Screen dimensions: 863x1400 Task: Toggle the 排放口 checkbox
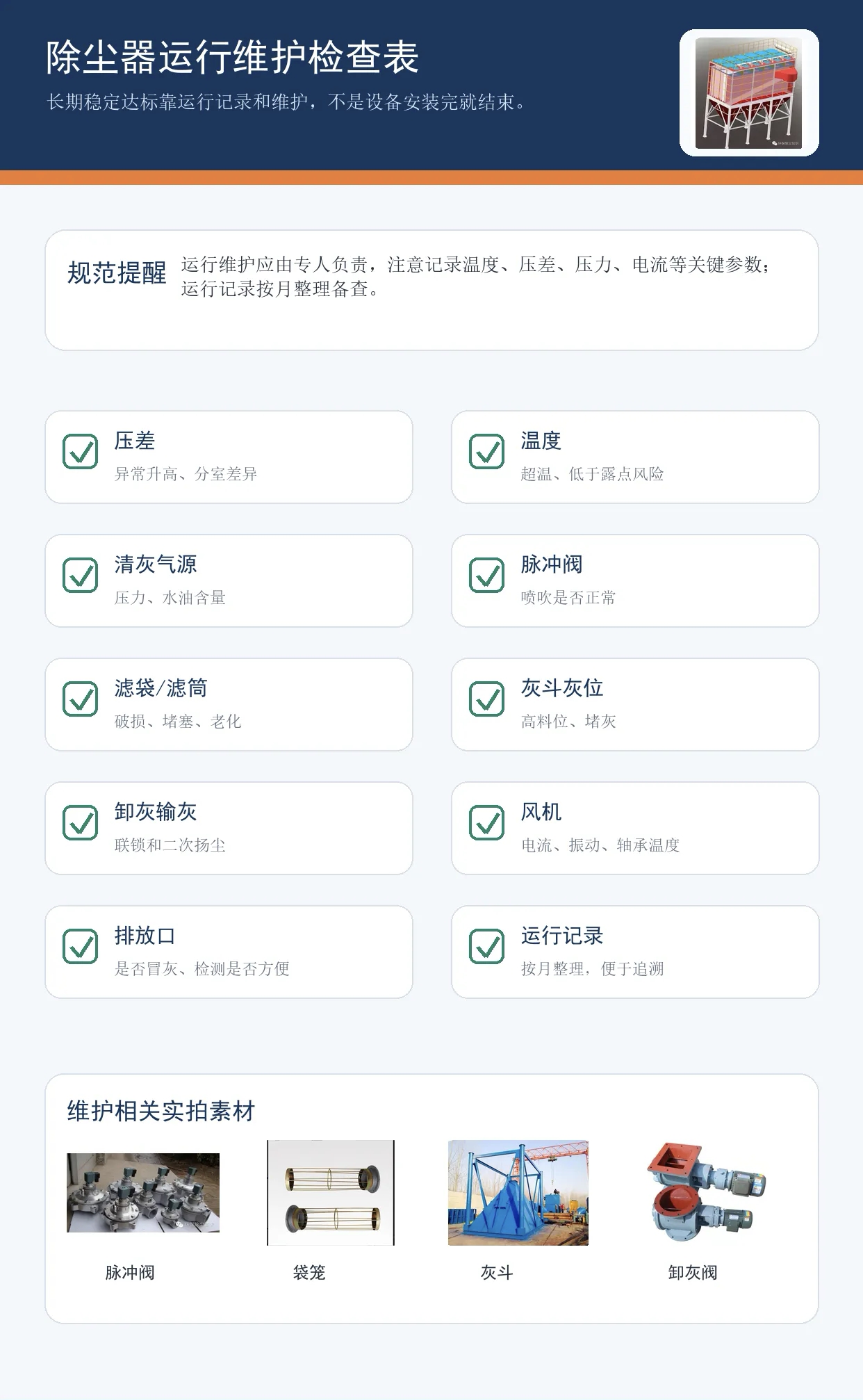pos(81,947)
